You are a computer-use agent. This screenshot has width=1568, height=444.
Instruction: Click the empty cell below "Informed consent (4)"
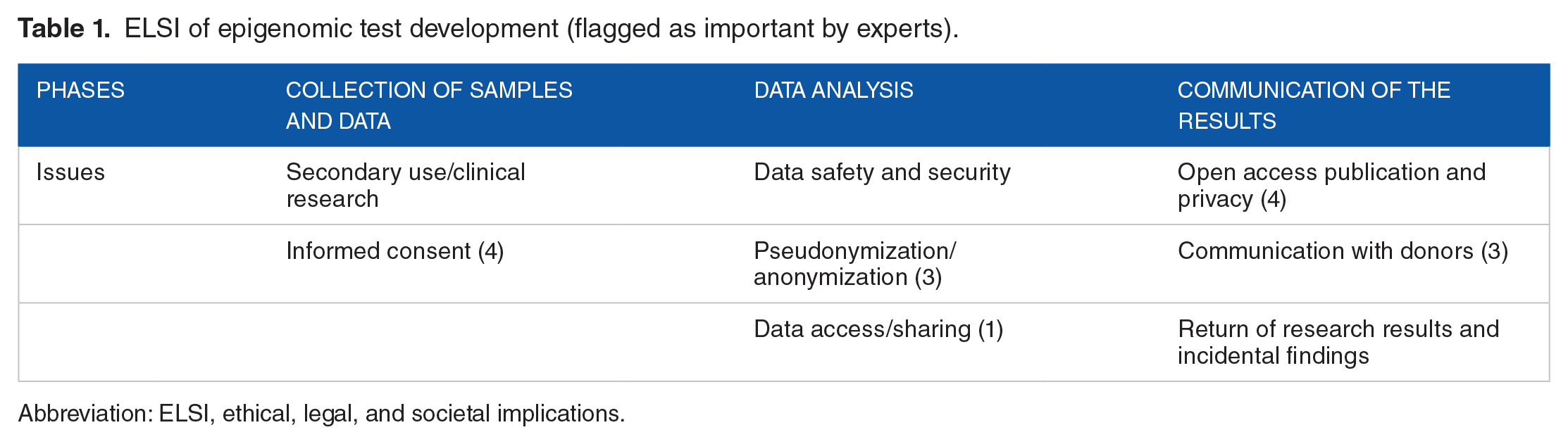(x=493, y=343)
